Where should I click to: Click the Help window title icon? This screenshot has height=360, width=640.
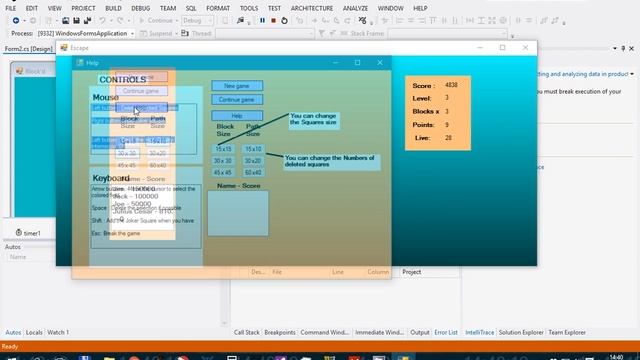point(80,62)
